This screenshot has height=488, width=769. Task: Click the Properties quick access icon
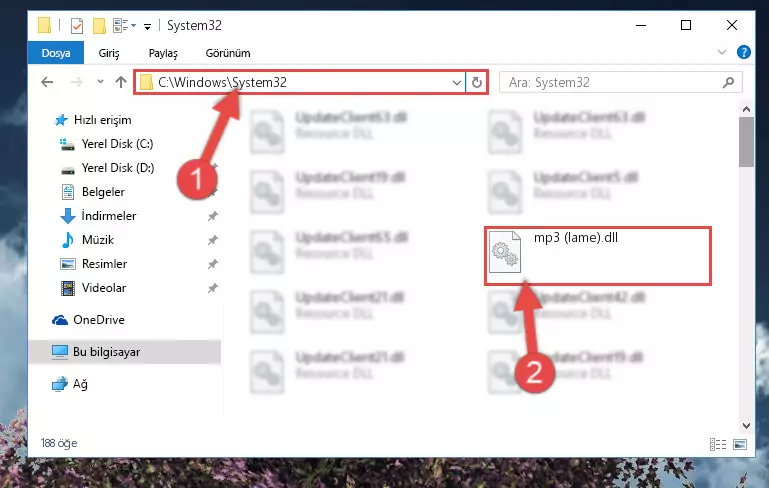coord(77,26)
